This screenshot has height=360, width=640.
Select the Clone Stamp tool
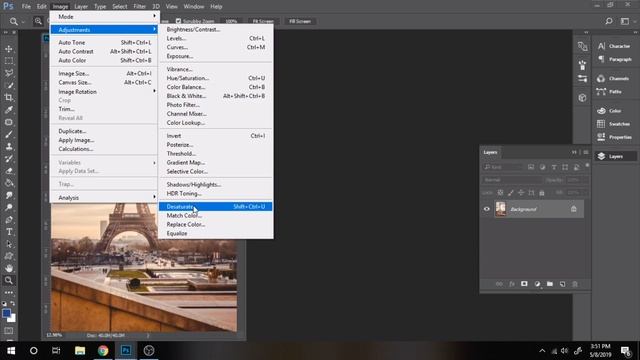pyautogui.click(x=9, y=146)
